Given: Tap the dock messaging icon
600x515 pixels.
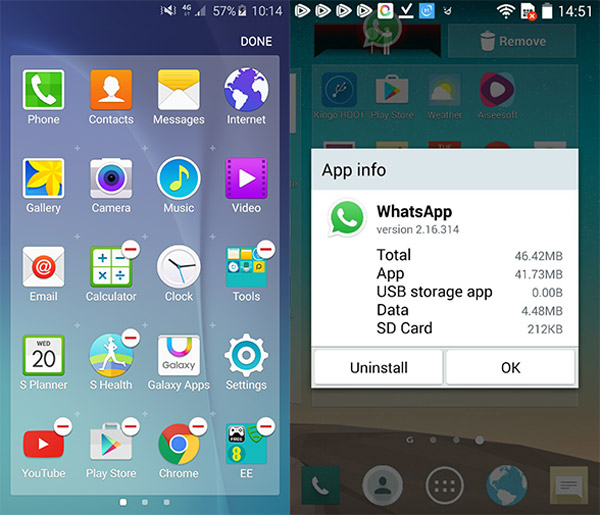Looking at the screenshot, I should point(569,486).
